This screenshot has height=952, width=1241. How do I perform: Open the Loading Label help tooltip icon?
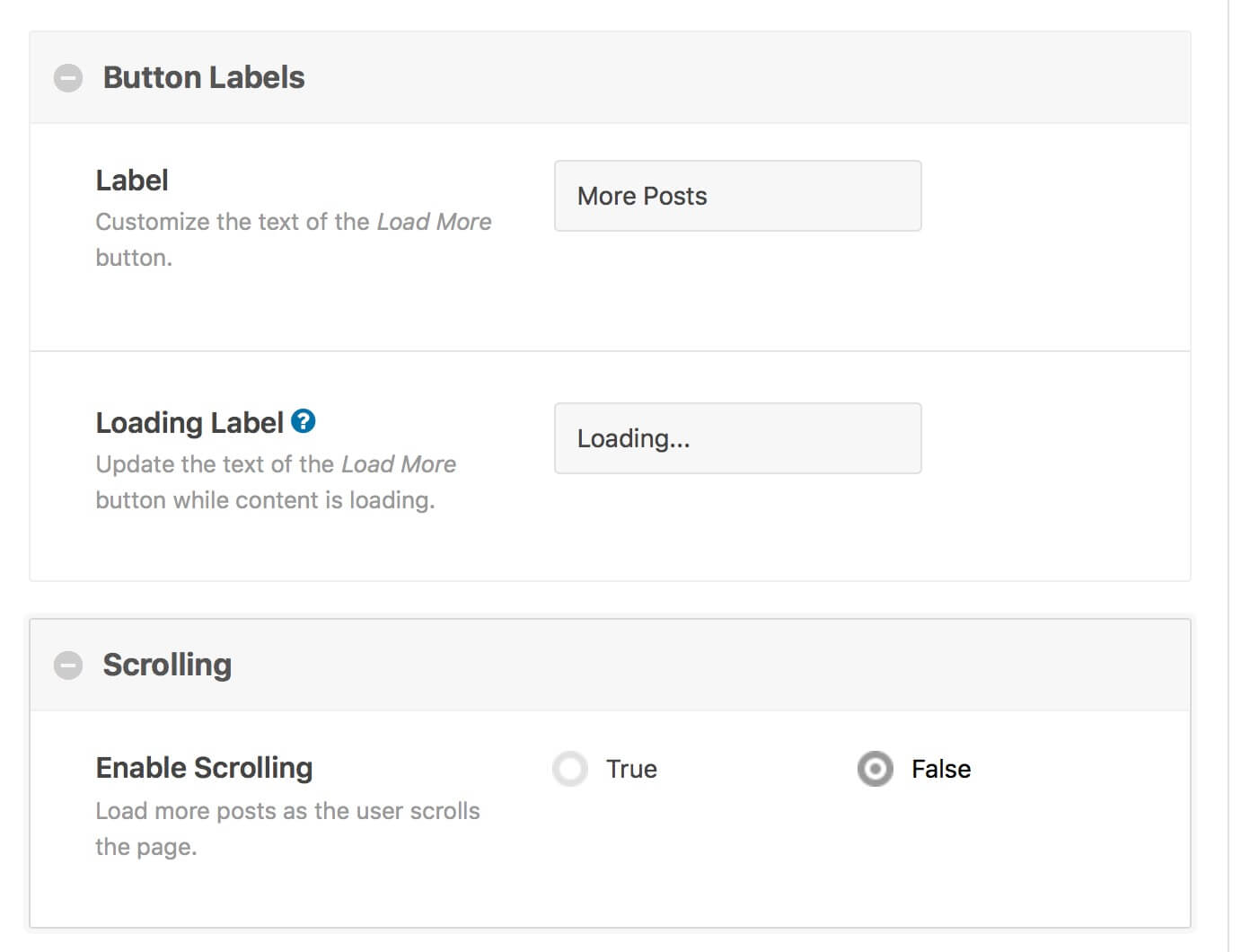[304, 420]
